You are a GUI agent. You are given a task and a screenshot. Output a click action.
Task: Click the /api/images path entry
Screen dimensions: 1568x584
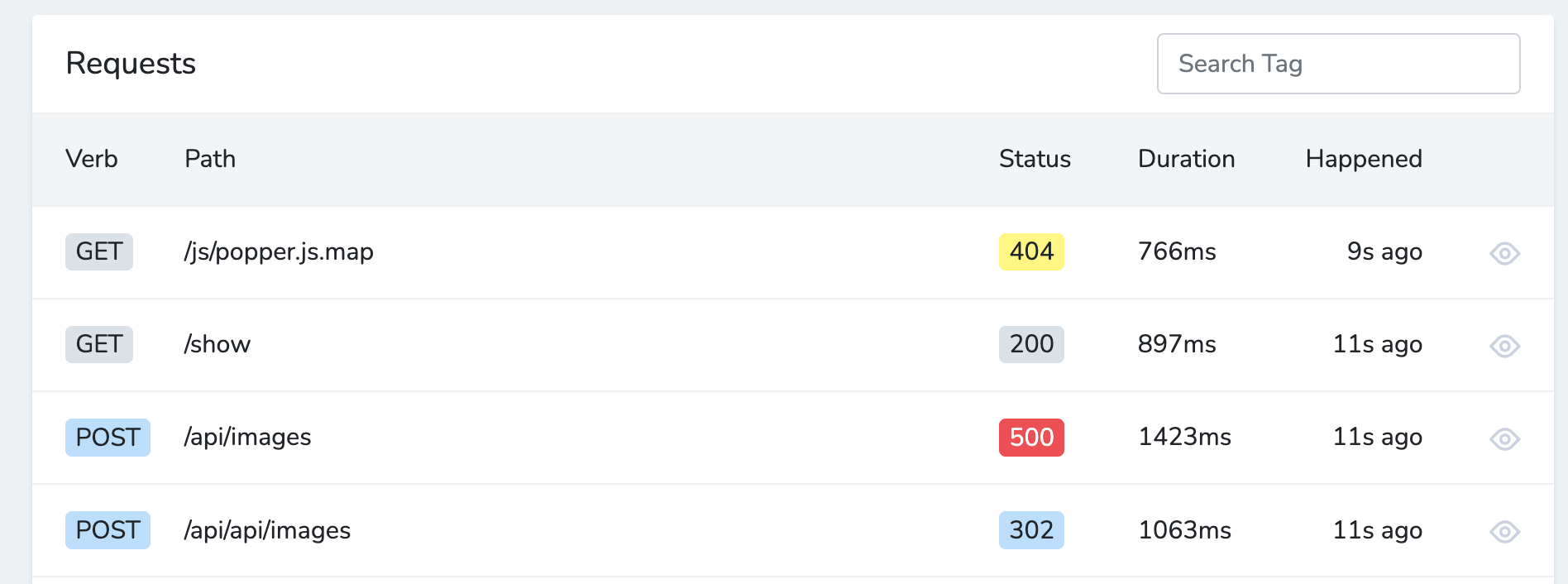pyautogui.click(x=247, y=437)
